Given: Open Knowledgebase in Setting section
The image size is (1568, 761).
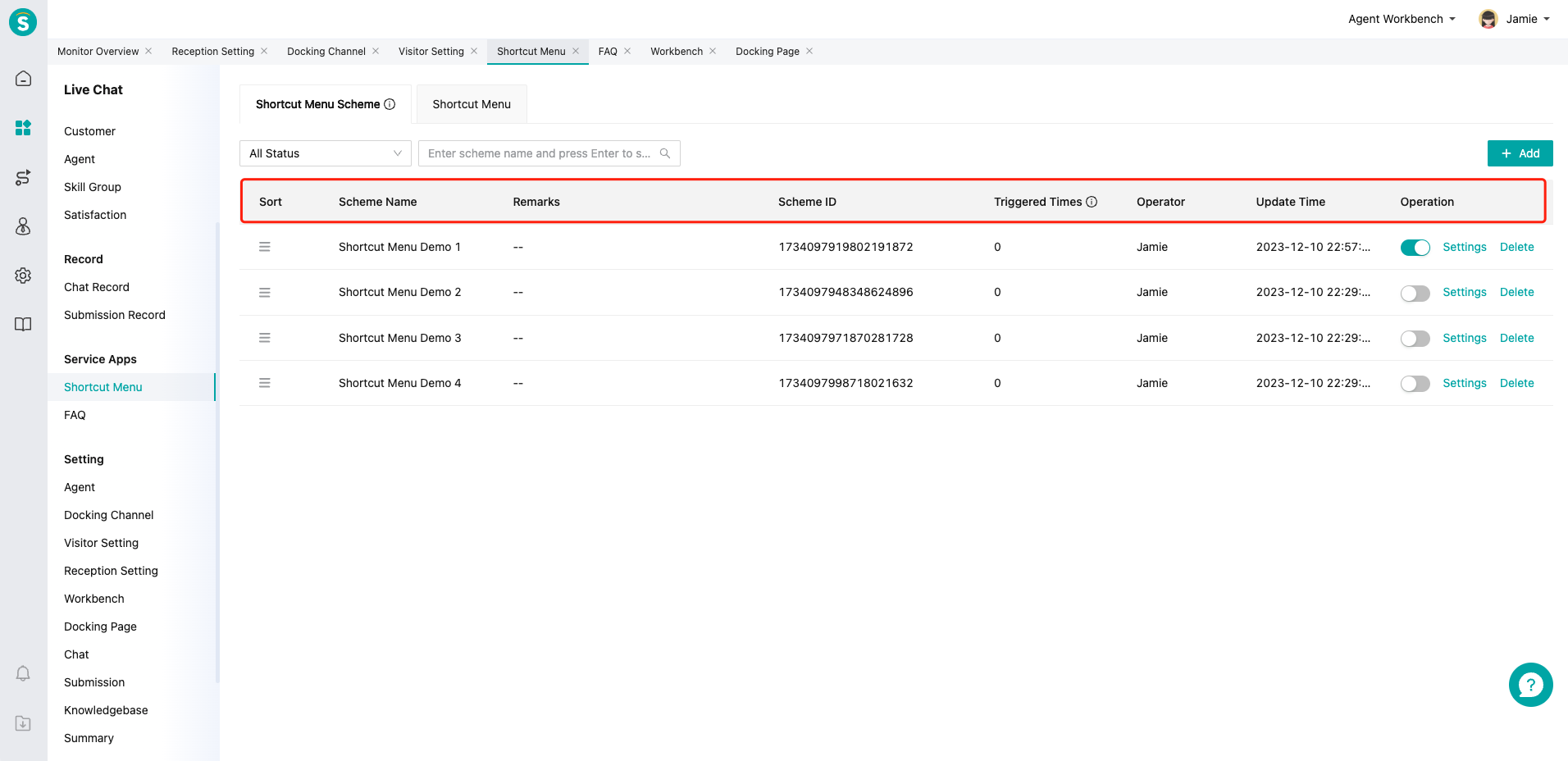Looking at the screenshot, I should pyautogui.click(x=106, y=710).
